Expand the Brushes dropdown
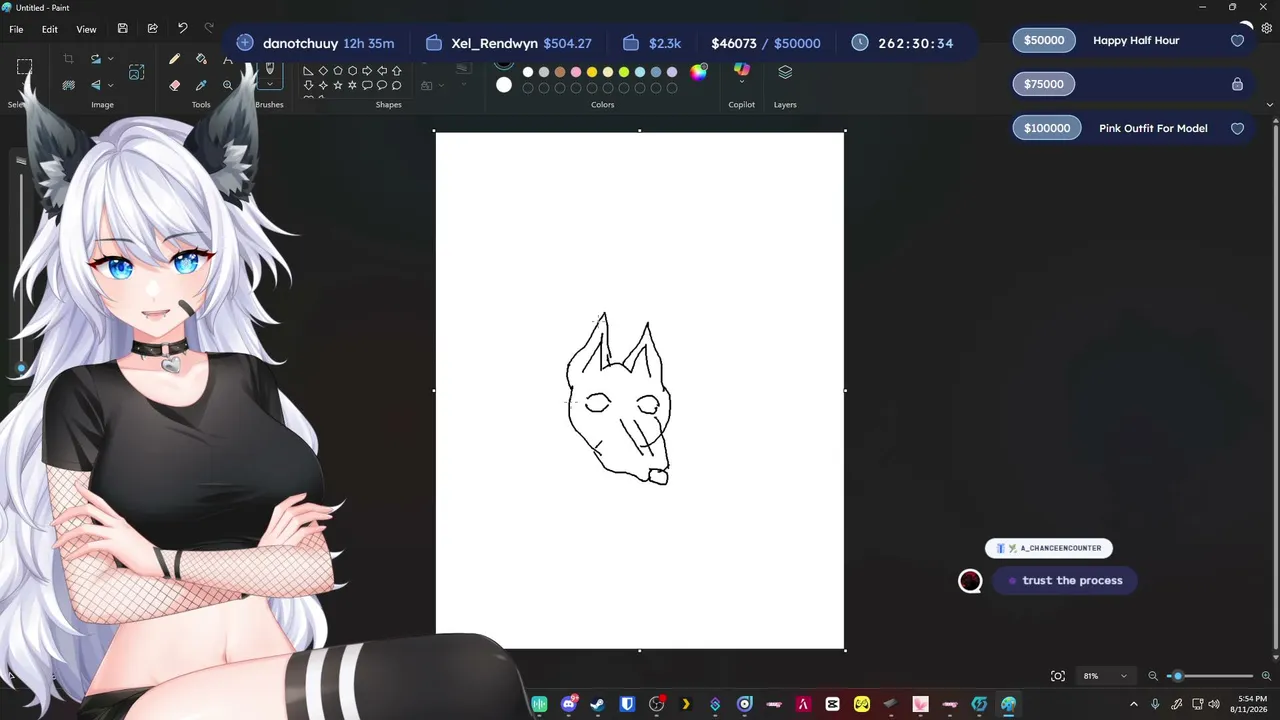 tap(269, 86)
